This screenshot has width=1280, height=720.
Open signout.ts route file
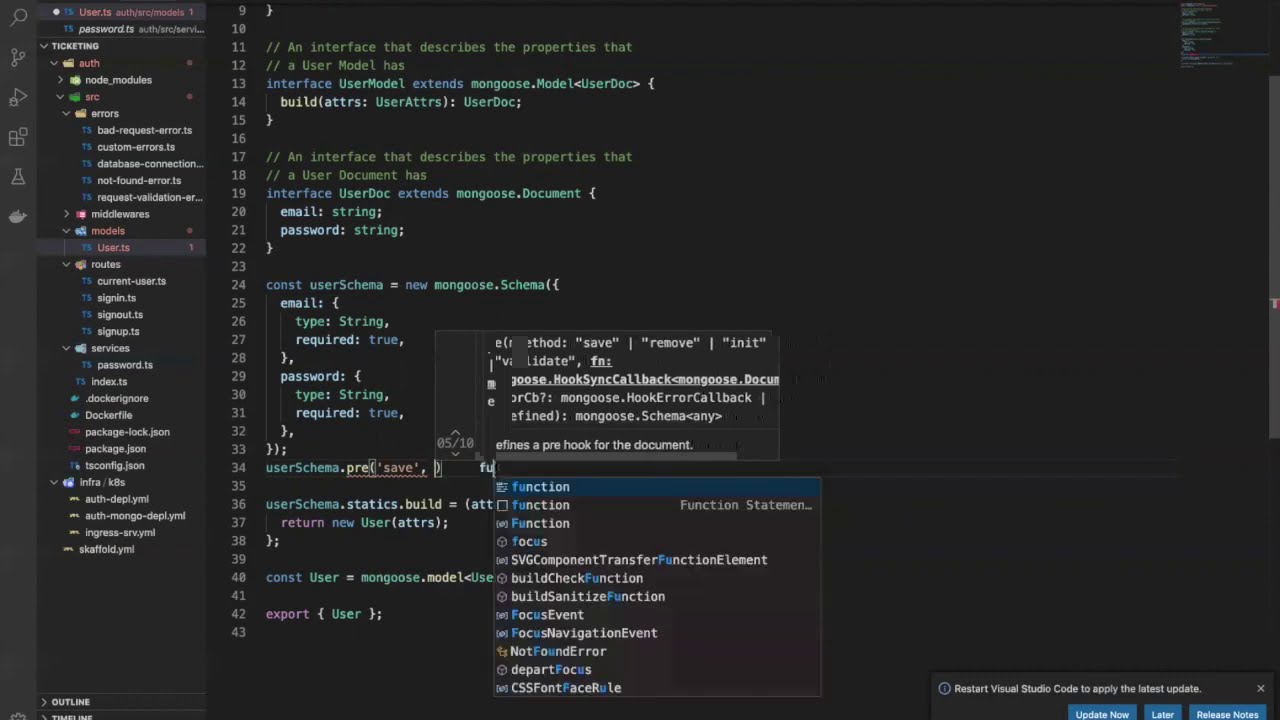point(122,314)
